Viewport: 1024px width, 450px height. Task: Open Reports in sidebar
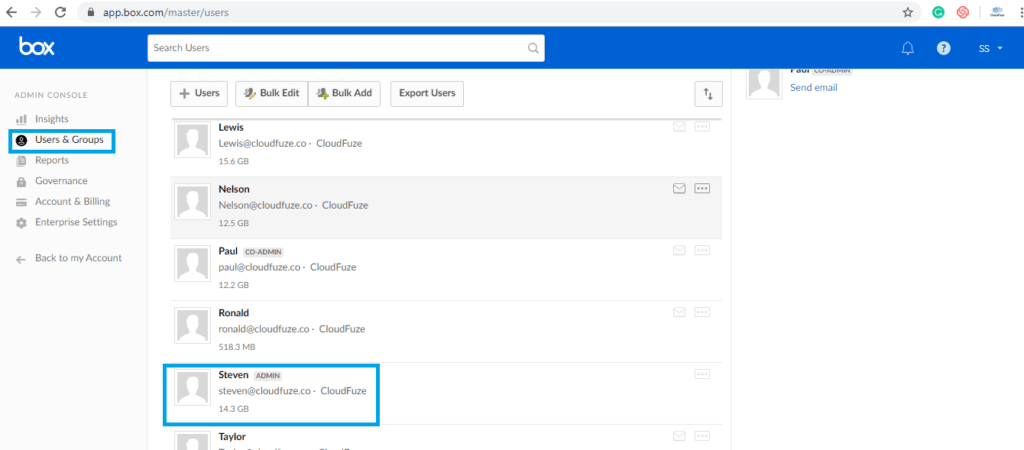(52, 160)
